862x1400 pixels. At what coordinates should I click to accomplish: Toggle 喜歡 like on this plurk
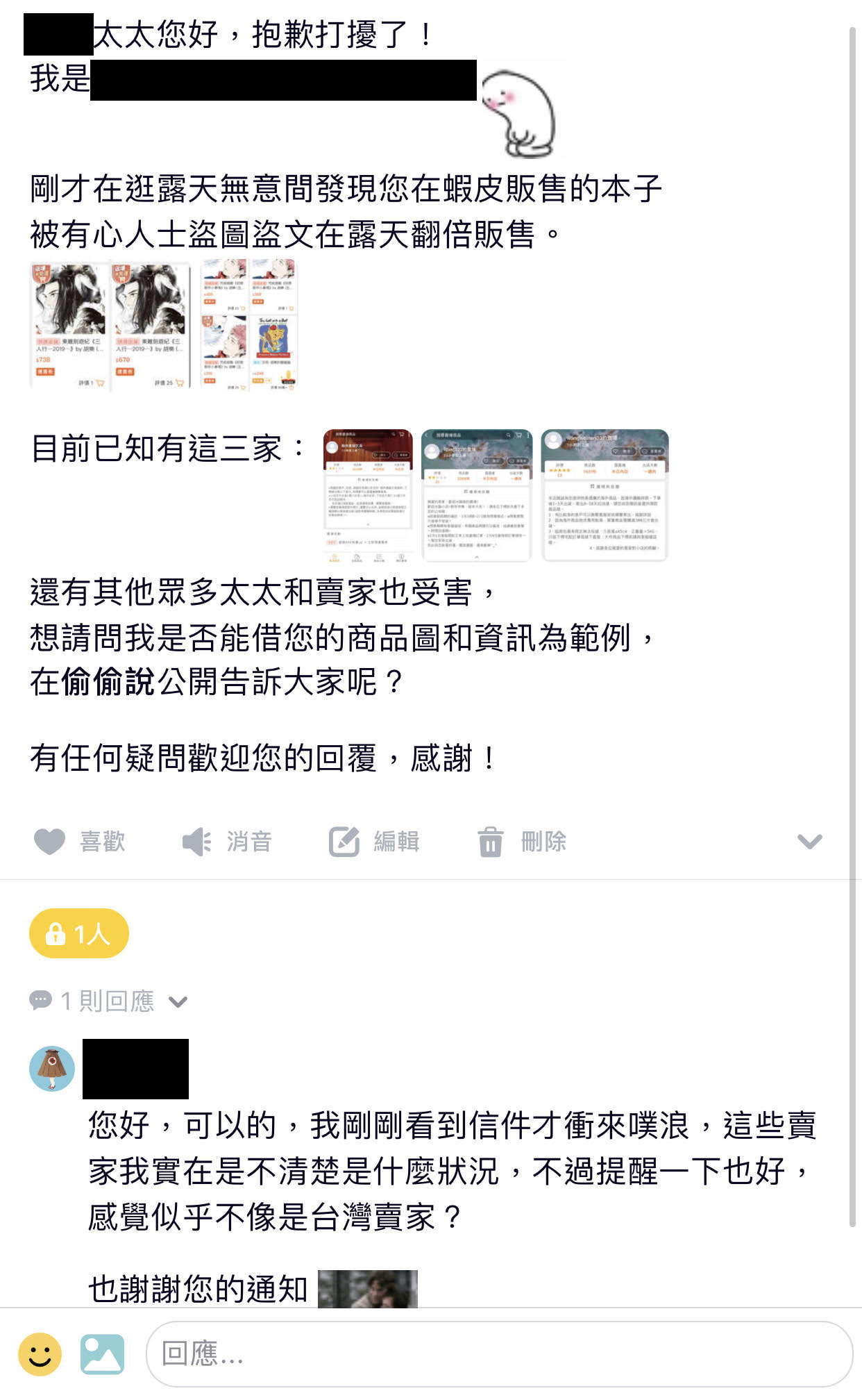click(x=103, y=842)
